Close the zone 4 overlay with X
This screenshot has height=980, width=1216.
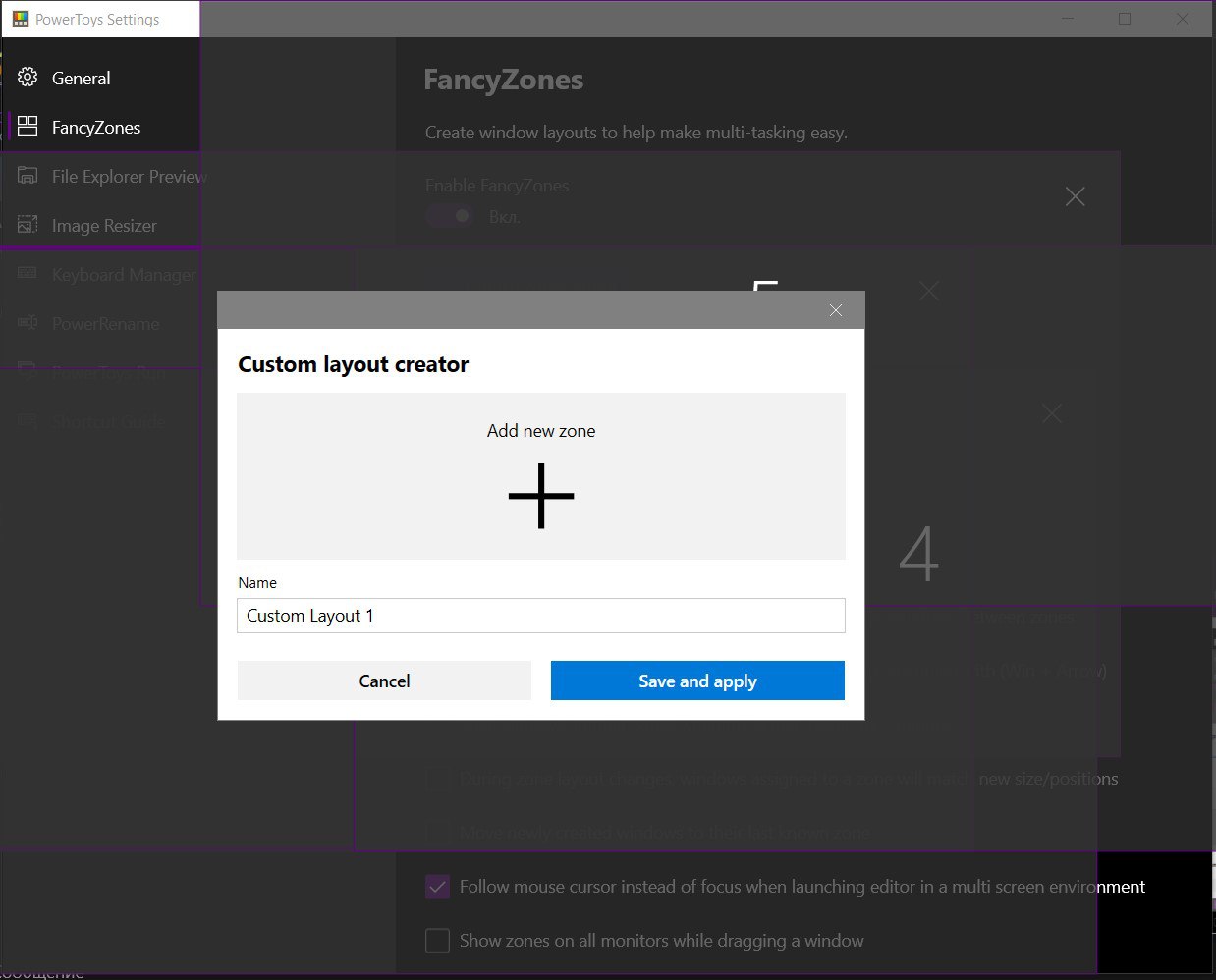[x=1052, y=413]
